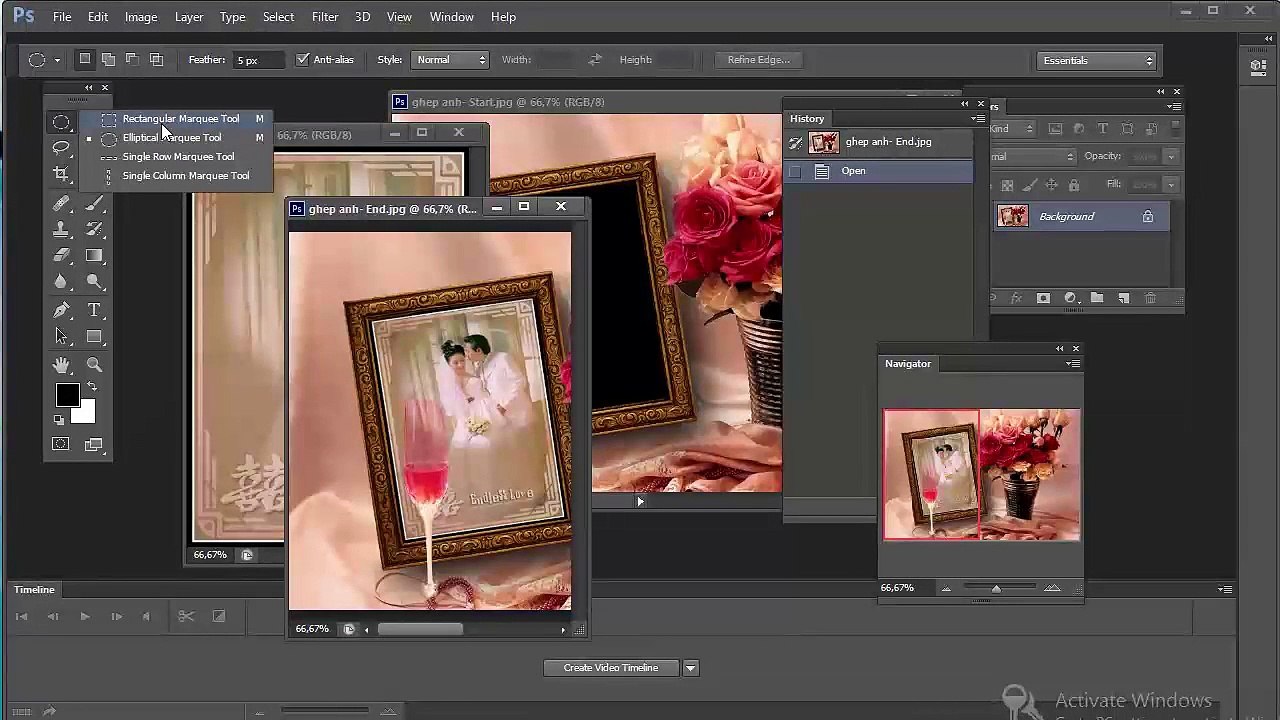Click the Add to selection icon
Viewport: 1280px width, 720px height.
pos(108,59)
